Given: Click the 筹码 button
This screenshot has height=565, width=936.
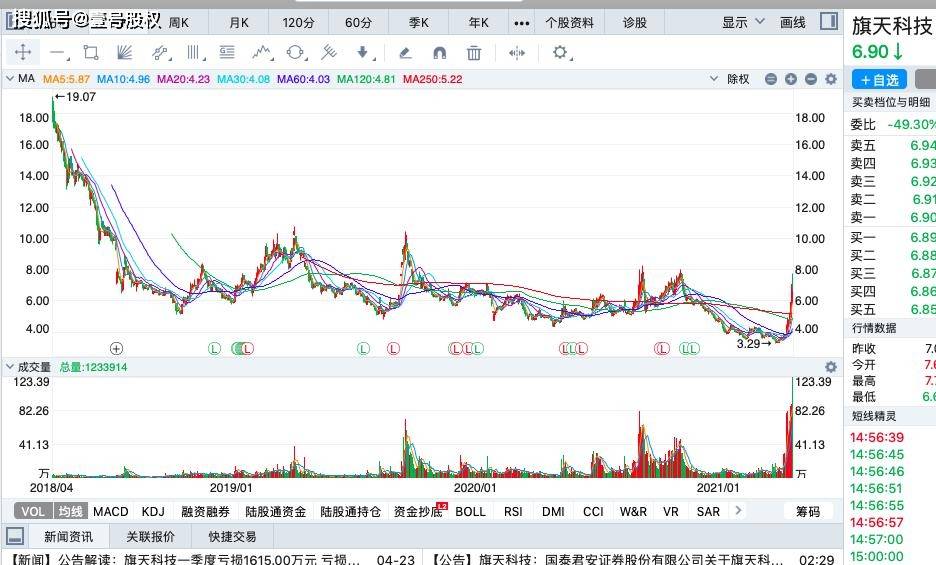Looking at the screenshot, I should click(x=808, y=511).
